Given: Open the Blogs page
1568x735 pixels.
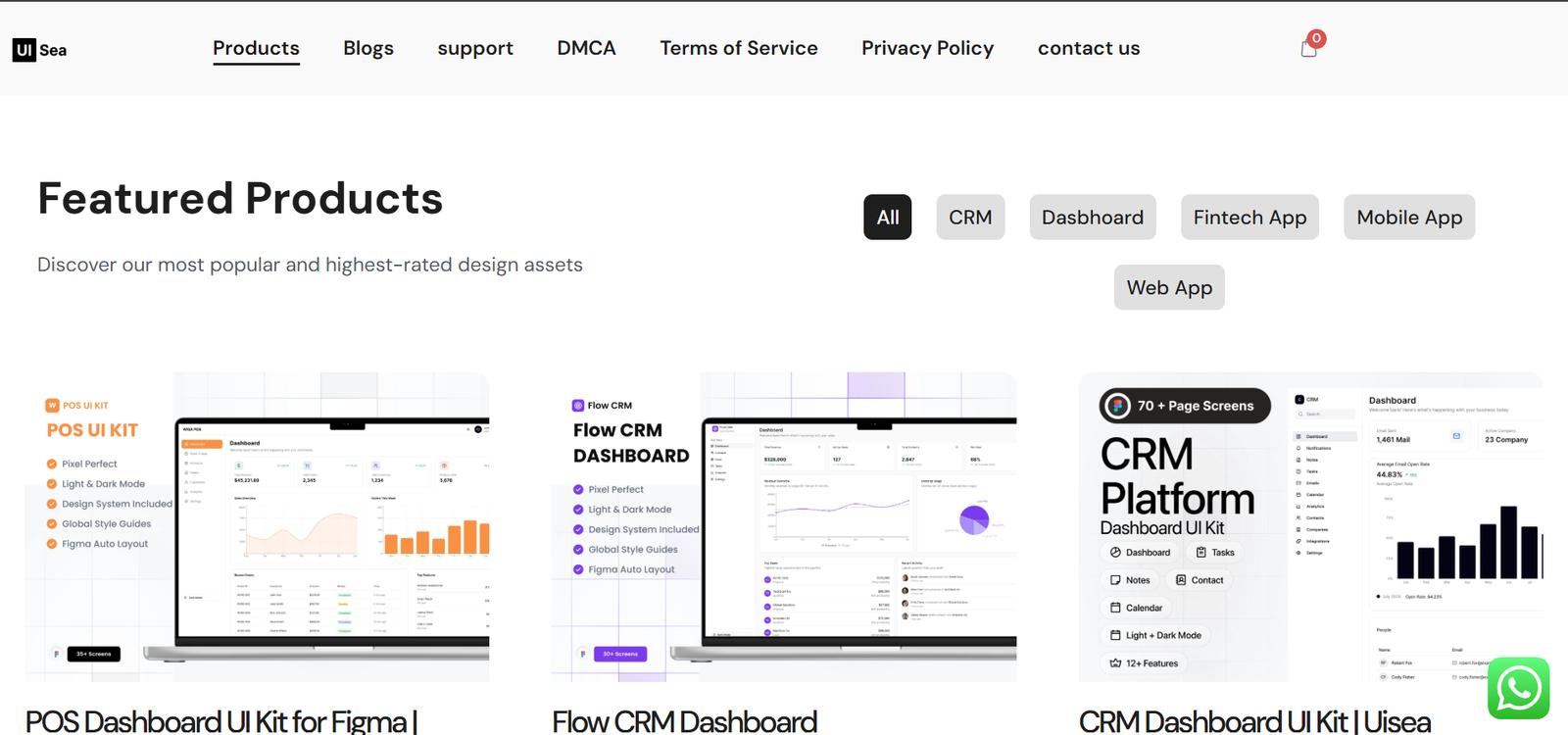Looking at the screenshot, I should tap(368, 48).
